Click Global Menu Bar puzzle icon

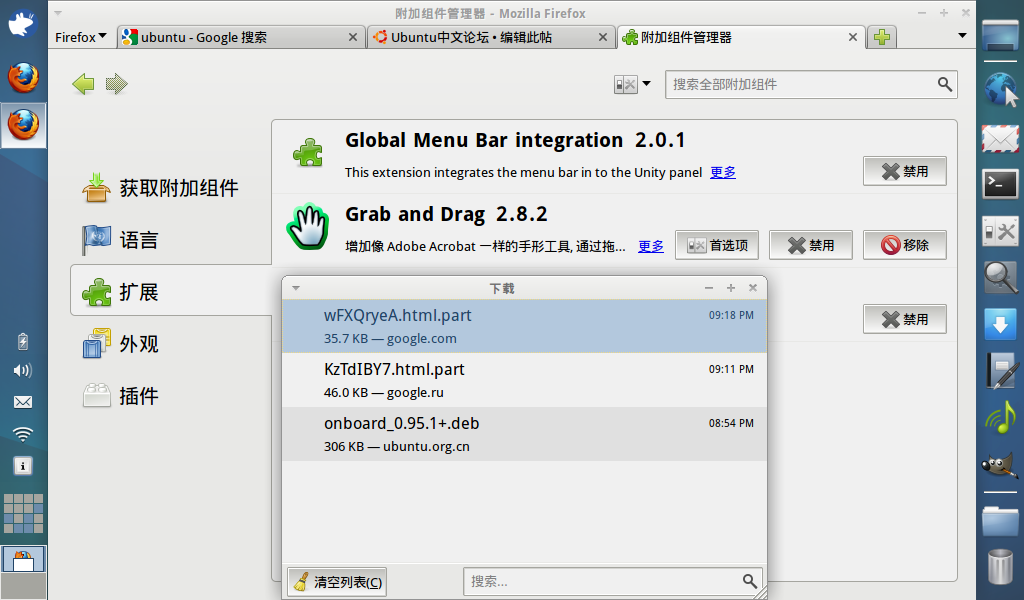point(308,153)
